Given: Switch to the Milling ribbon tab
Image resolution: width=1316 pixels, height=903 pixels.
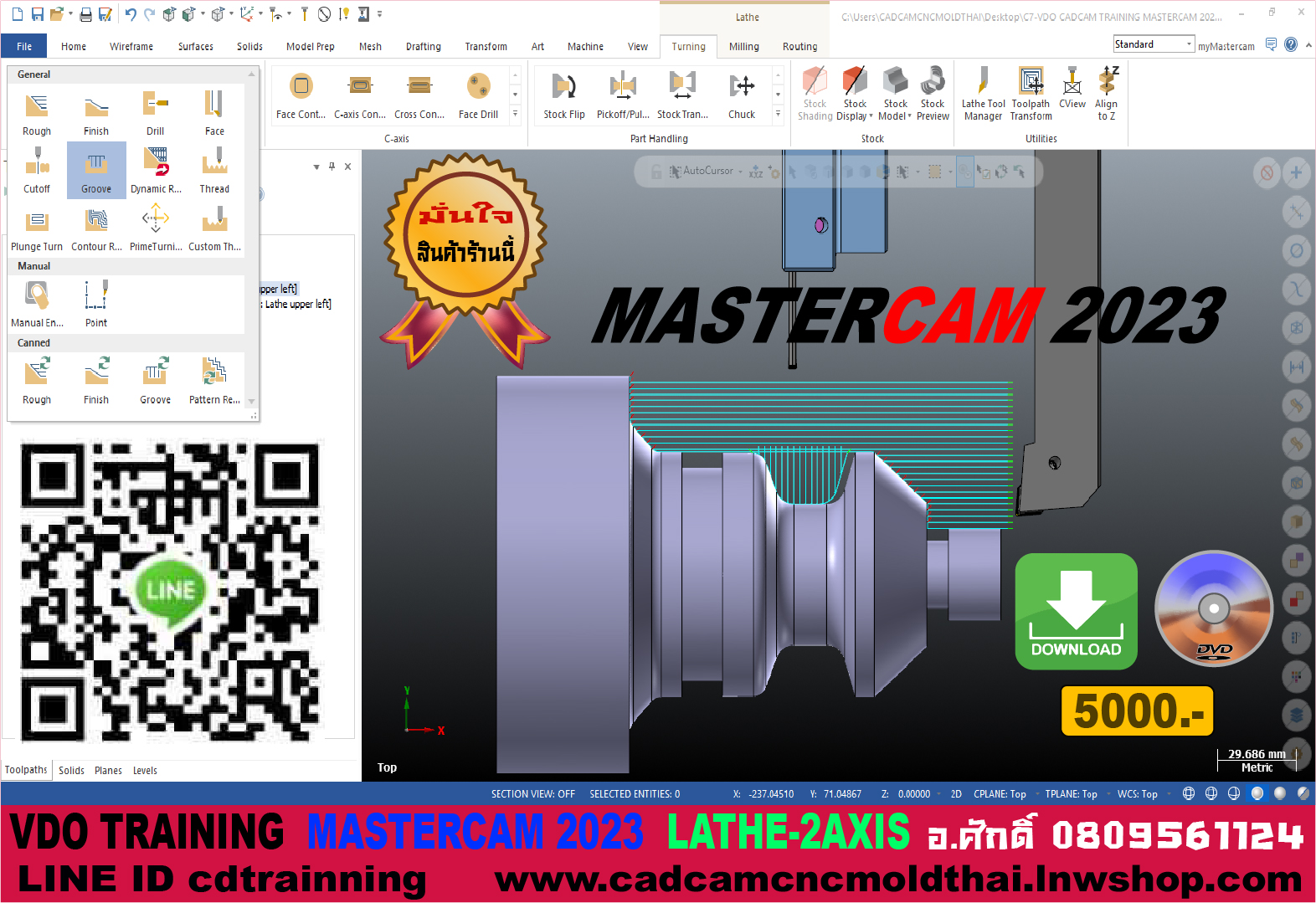Looking at the screenshot, I should [x=743, y=47].
